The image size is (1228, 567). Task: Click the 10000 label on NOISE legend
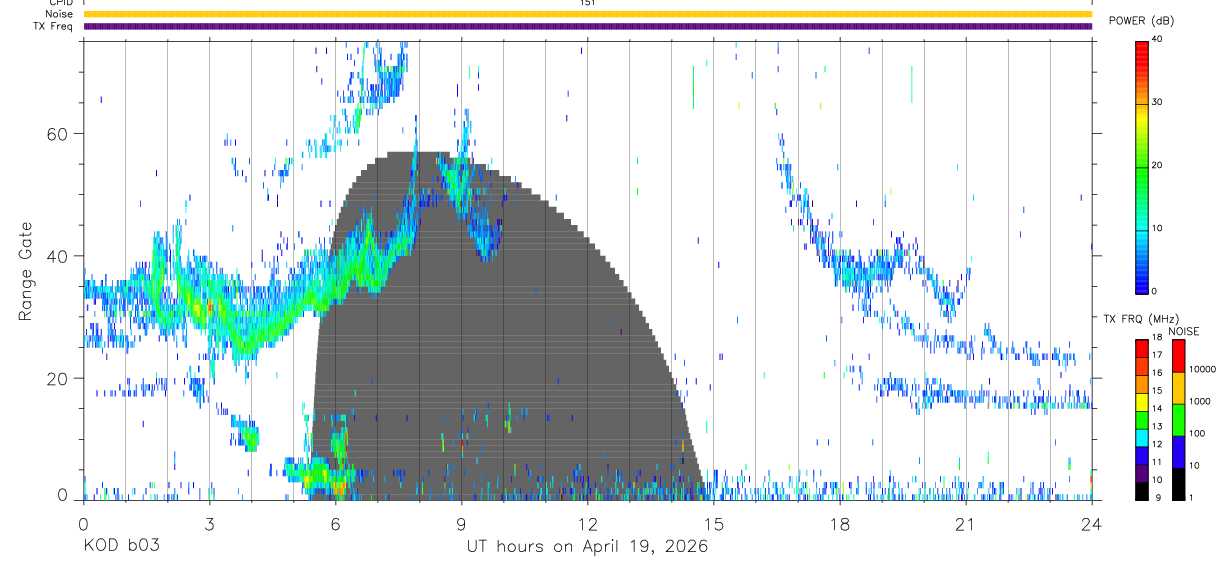click(1203, 368)
